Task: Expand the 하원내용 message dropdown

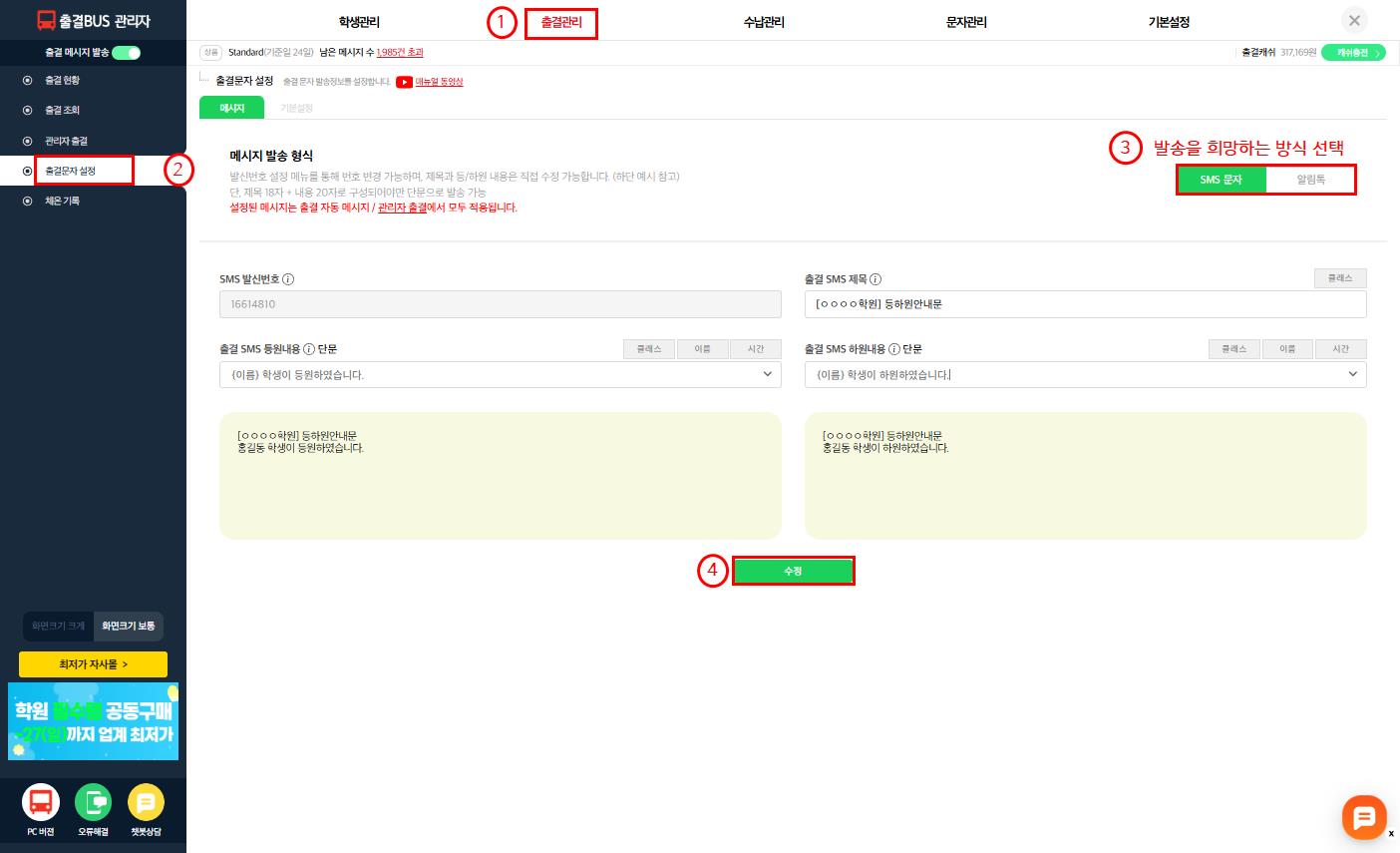Action: coord(1352,374)
